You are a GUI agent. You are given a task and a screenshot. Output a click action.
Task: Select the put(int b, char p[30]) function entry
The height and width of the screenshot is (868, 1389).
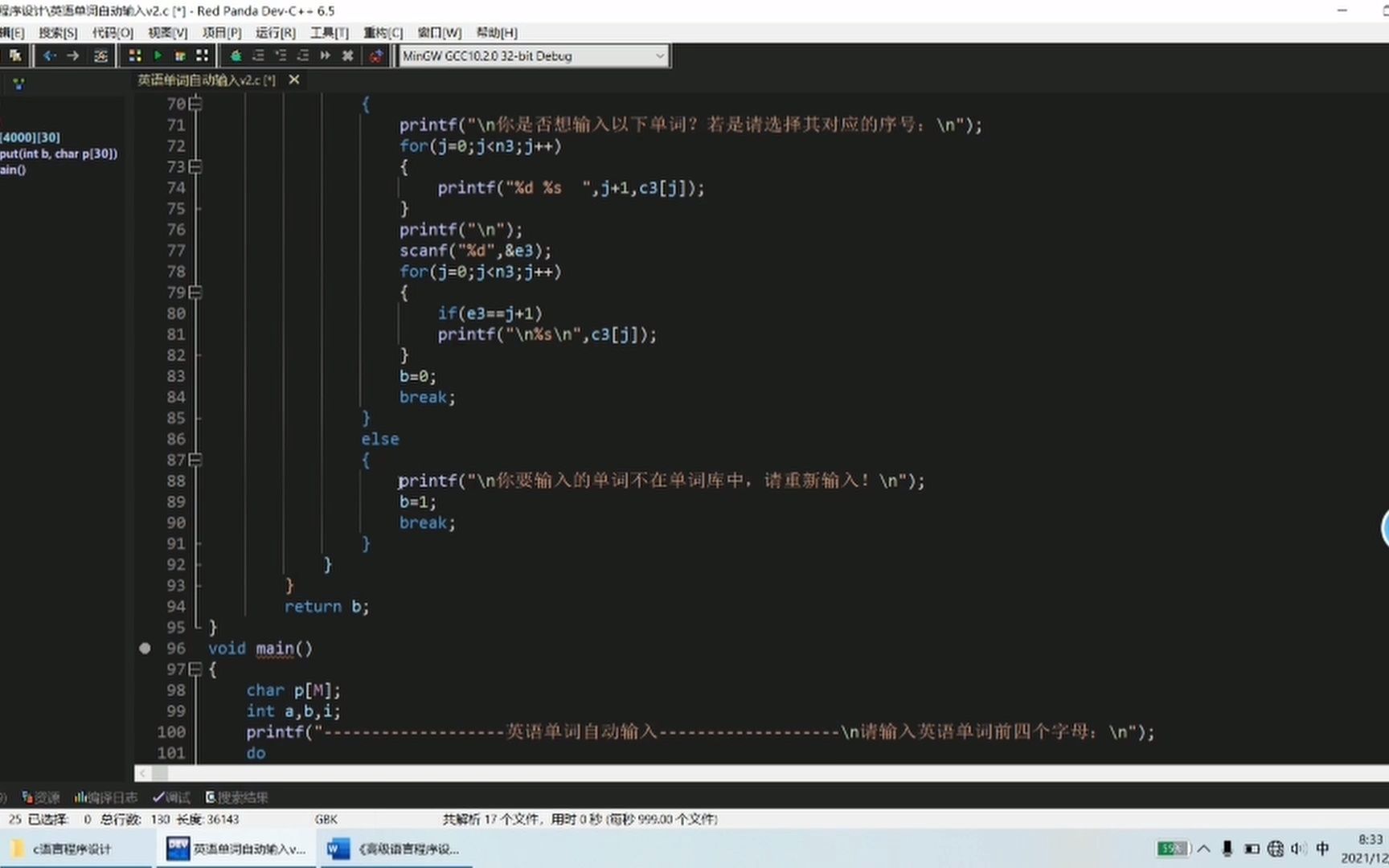[x=59, y=154]
